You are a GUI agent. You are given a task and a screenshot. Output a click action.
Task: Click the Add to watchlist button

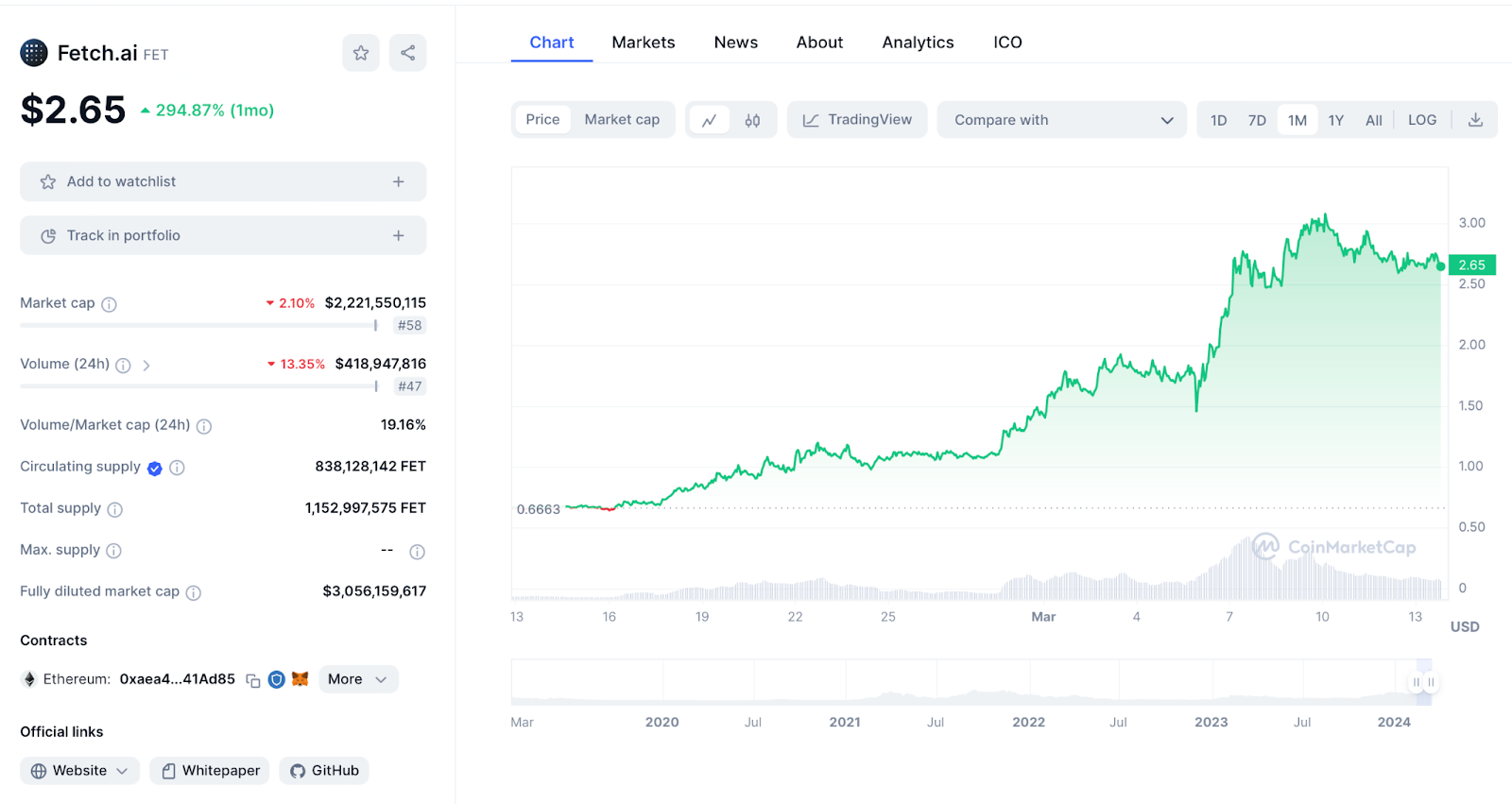point(223,181)
